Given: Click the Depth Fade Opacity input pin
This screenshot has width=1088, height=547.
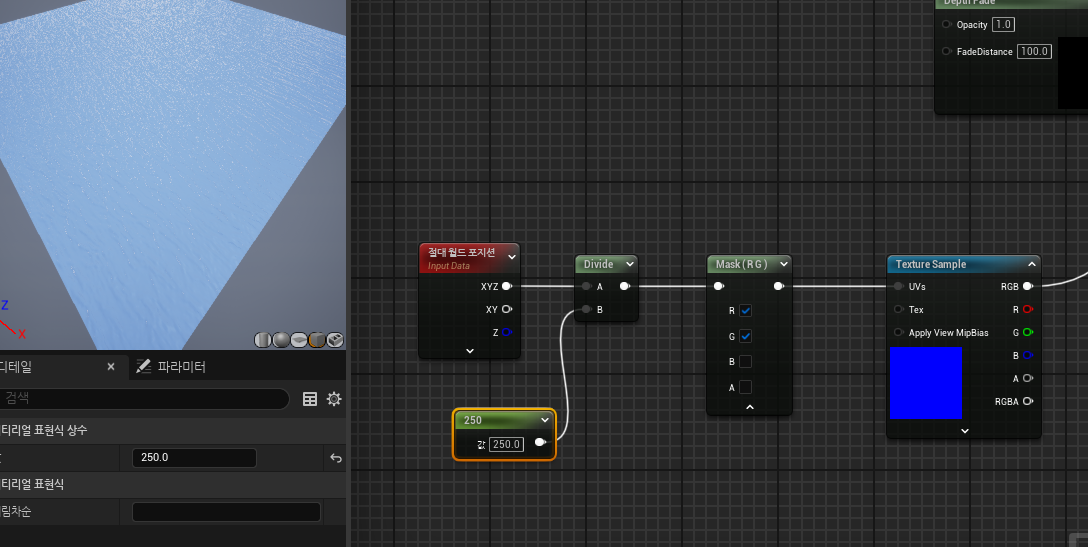Looking at the screenshot, I should point(946,24).
